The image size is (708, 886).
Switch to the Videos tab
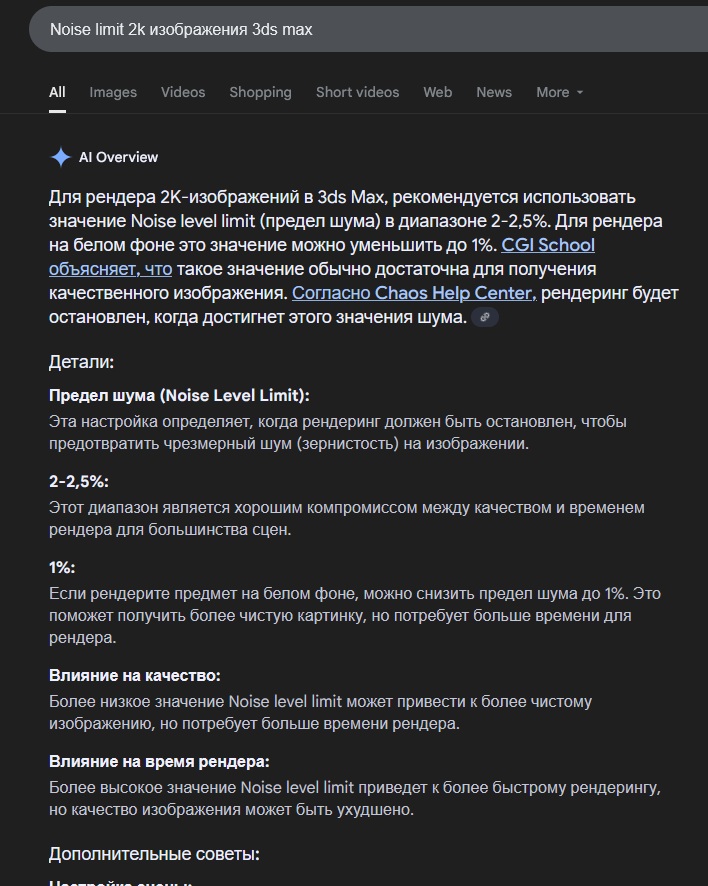(183, 92)
